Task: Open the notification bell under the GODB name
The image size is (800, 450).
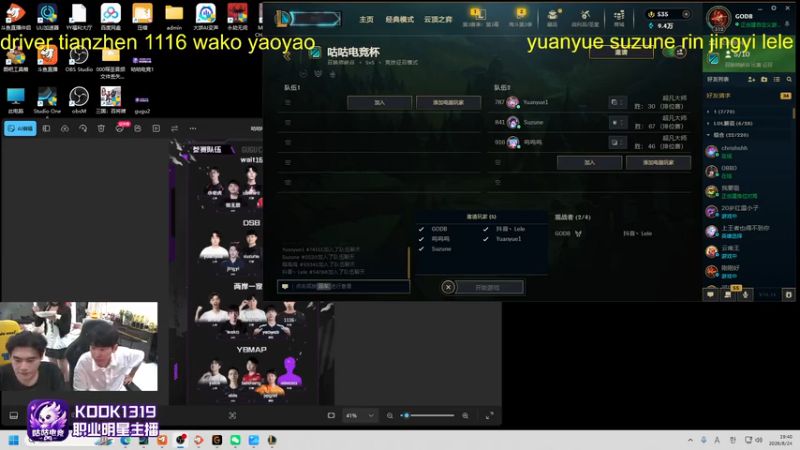Action: pos(787,24)
